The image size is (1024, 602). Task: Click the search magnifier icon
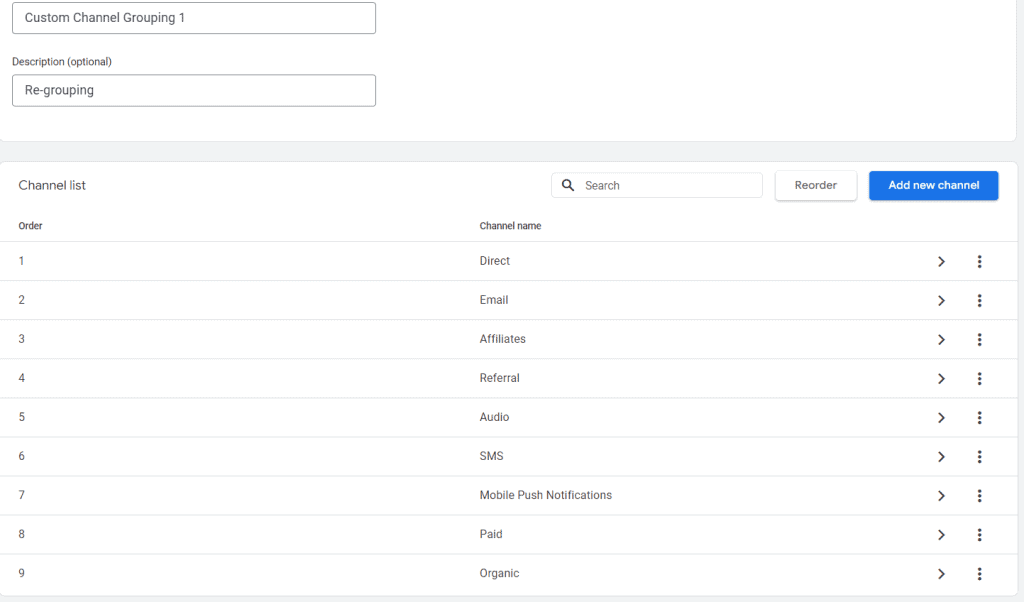[568, 185]
